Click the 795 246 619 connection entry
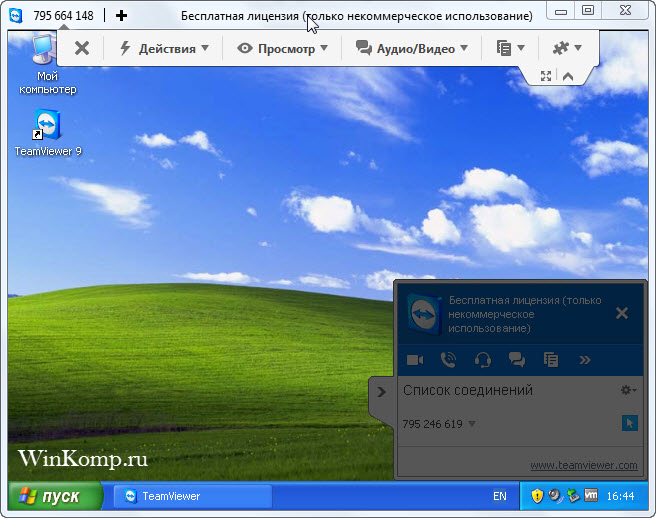656x518 pixels. point(433,424)
